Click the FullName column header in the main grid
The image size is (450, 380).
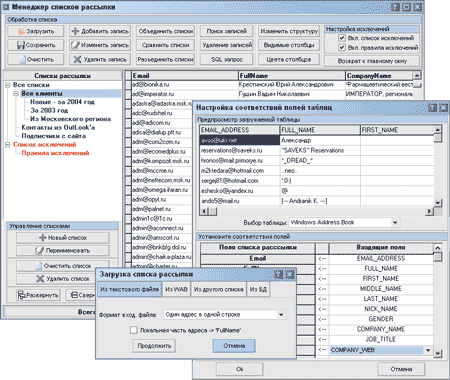point(292,76)
